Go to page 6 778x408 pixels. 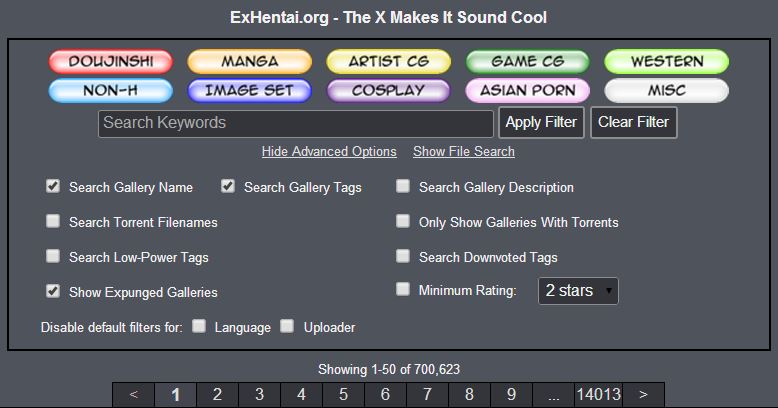pos(386,395)
